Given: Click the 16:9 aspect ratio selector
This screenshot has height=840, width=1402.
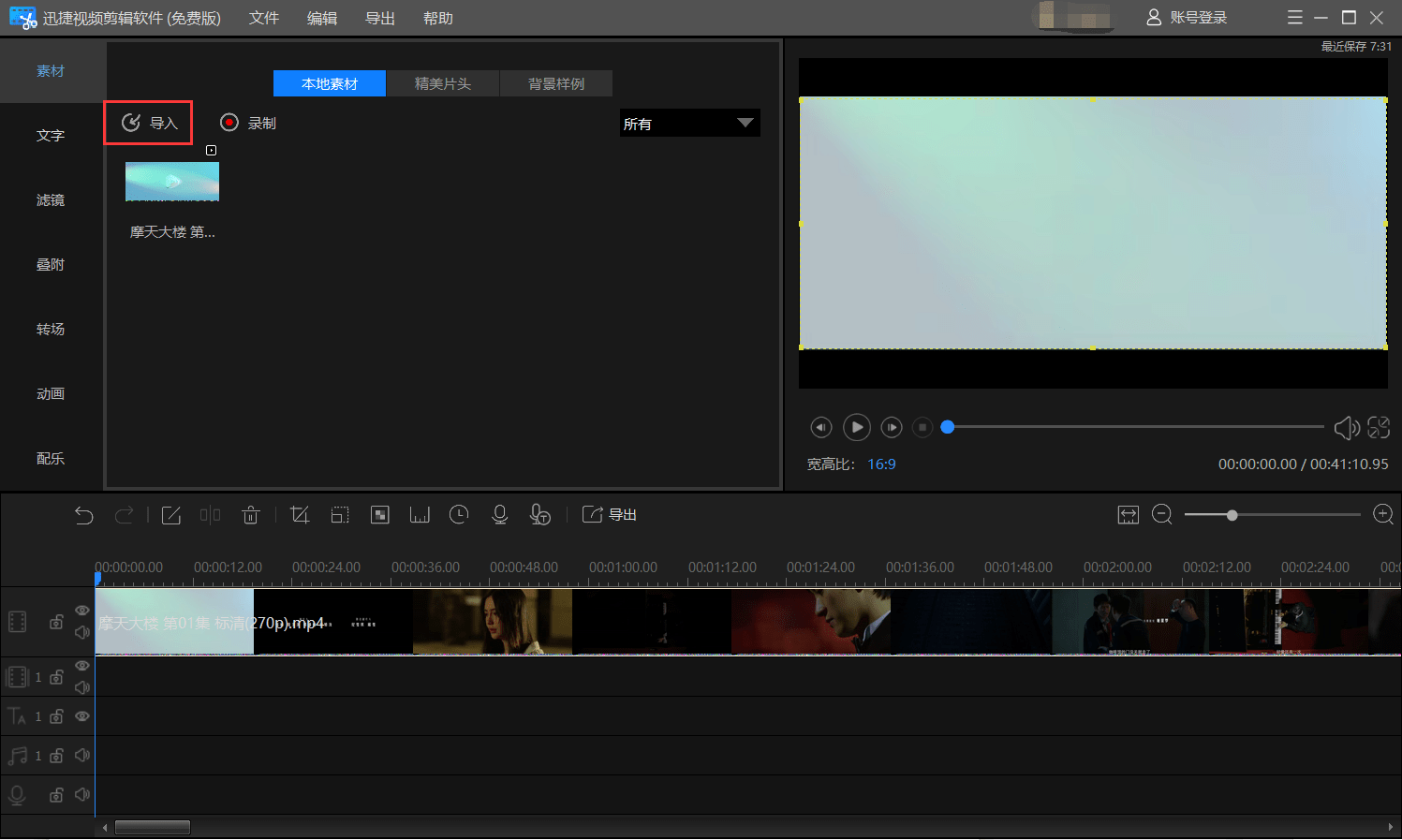Looking at the screenshot, I should click(x=881, y=464).
